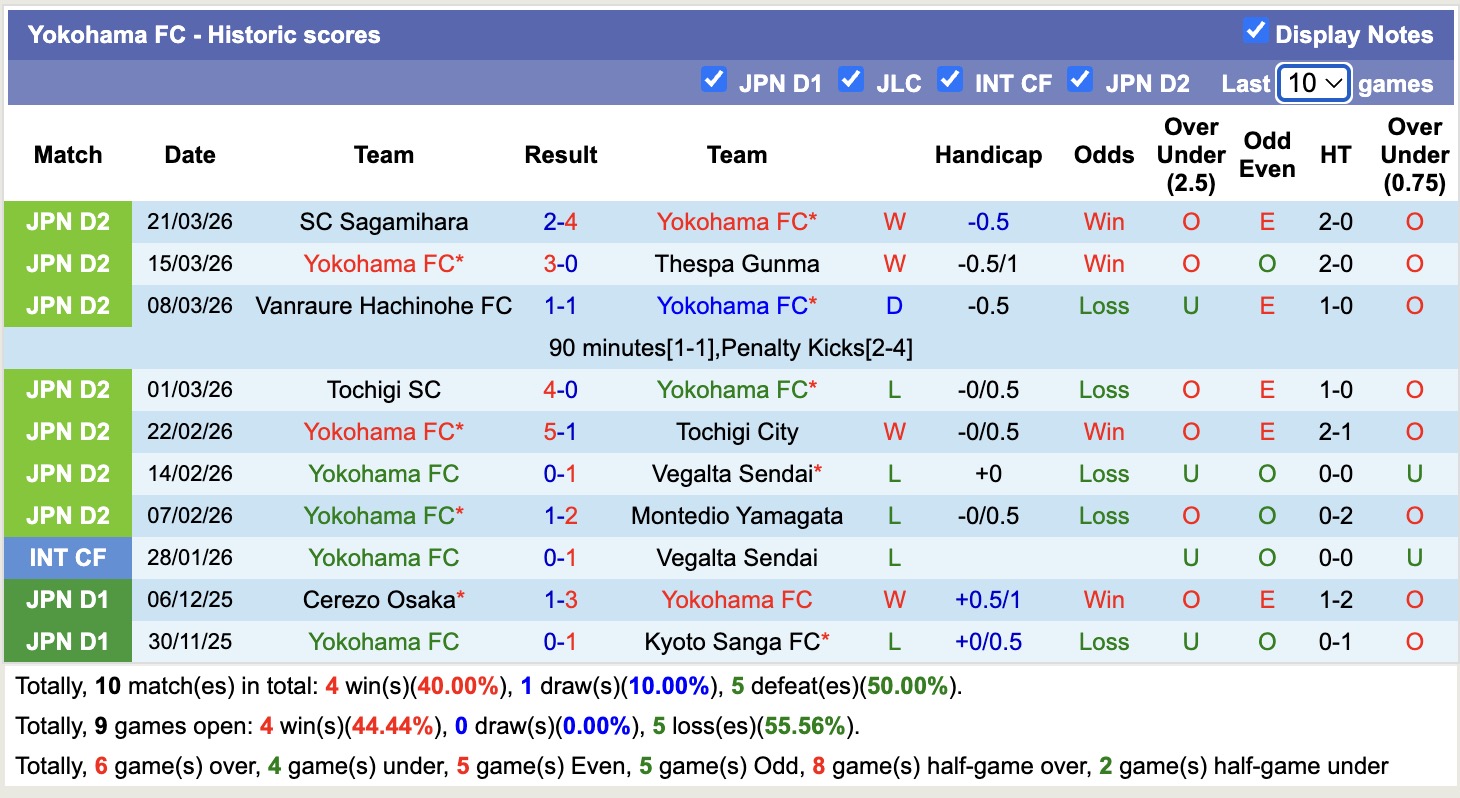Click the JPN D2 badge on the Thespa Gunma row
Screen dimensions: 1460x798
67,264
